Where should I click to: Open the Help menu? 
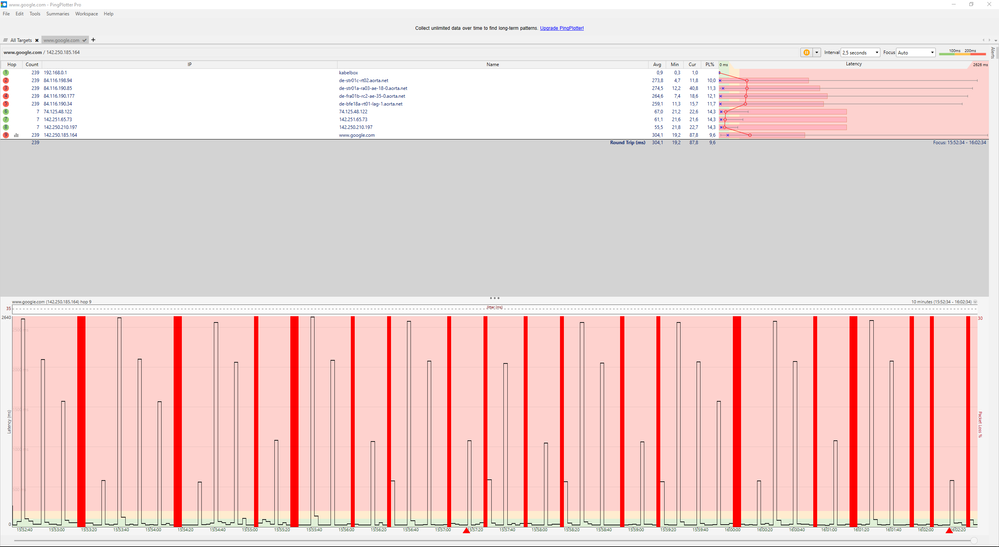click(108, 13)
